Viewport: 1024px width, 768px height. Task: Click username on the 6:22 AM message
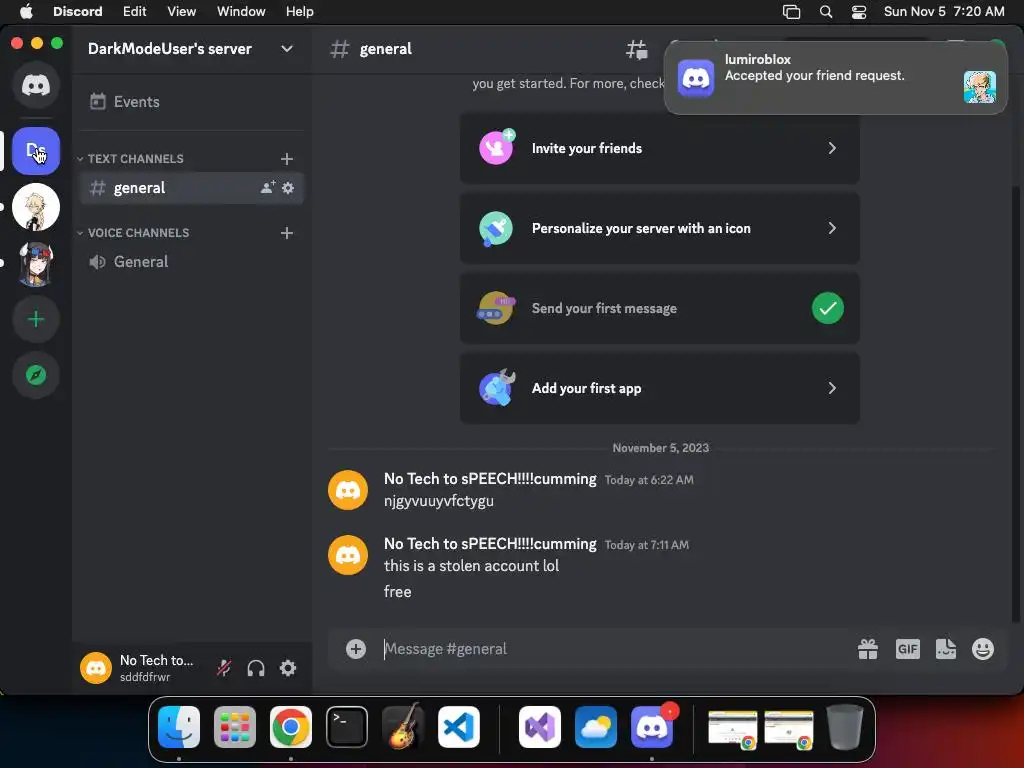pos(490,479)
